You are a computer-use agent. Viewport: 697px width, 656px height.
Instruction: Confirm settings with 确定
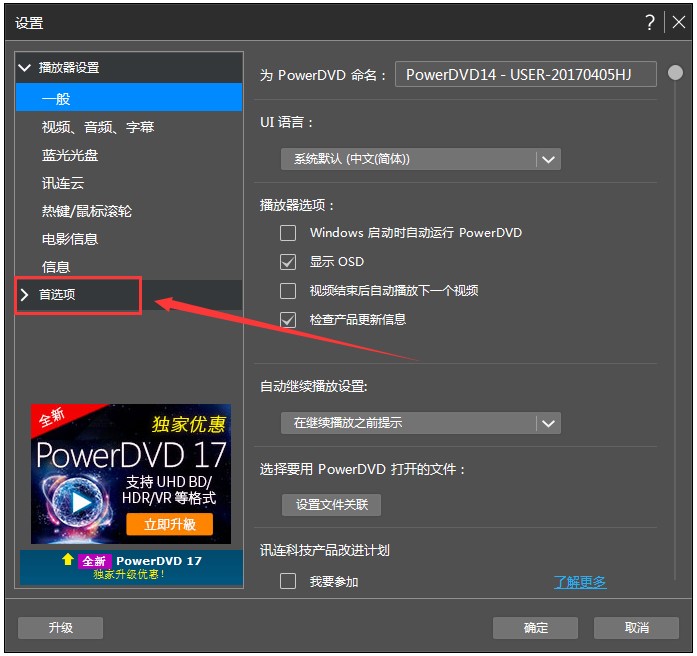pyautogui.click(x=535, y=628)
